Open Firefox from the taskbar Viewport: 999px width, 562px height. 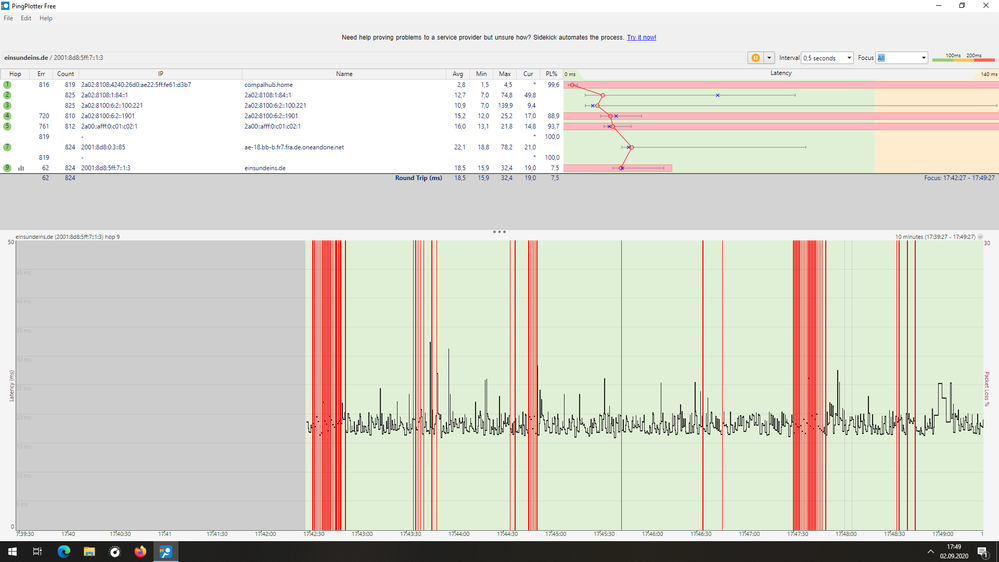[140, 551]
